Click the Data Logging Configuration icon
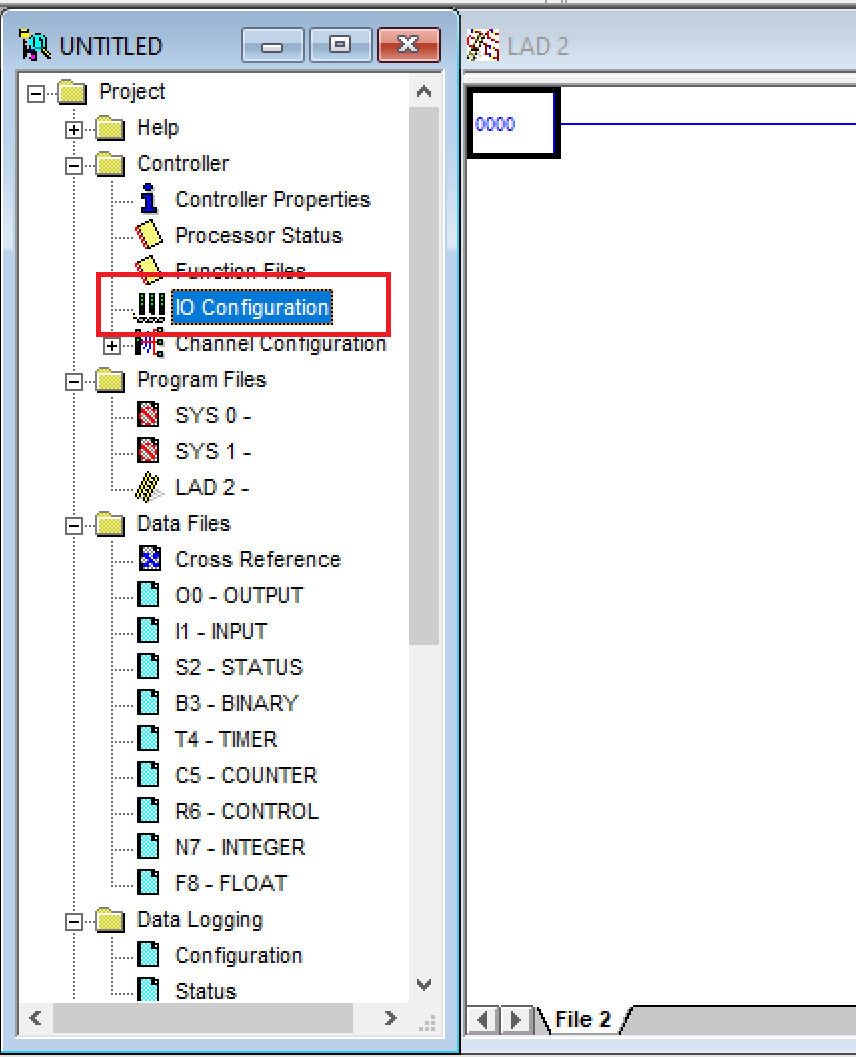This screenshot has height=1057, width=856. (148, 955)
